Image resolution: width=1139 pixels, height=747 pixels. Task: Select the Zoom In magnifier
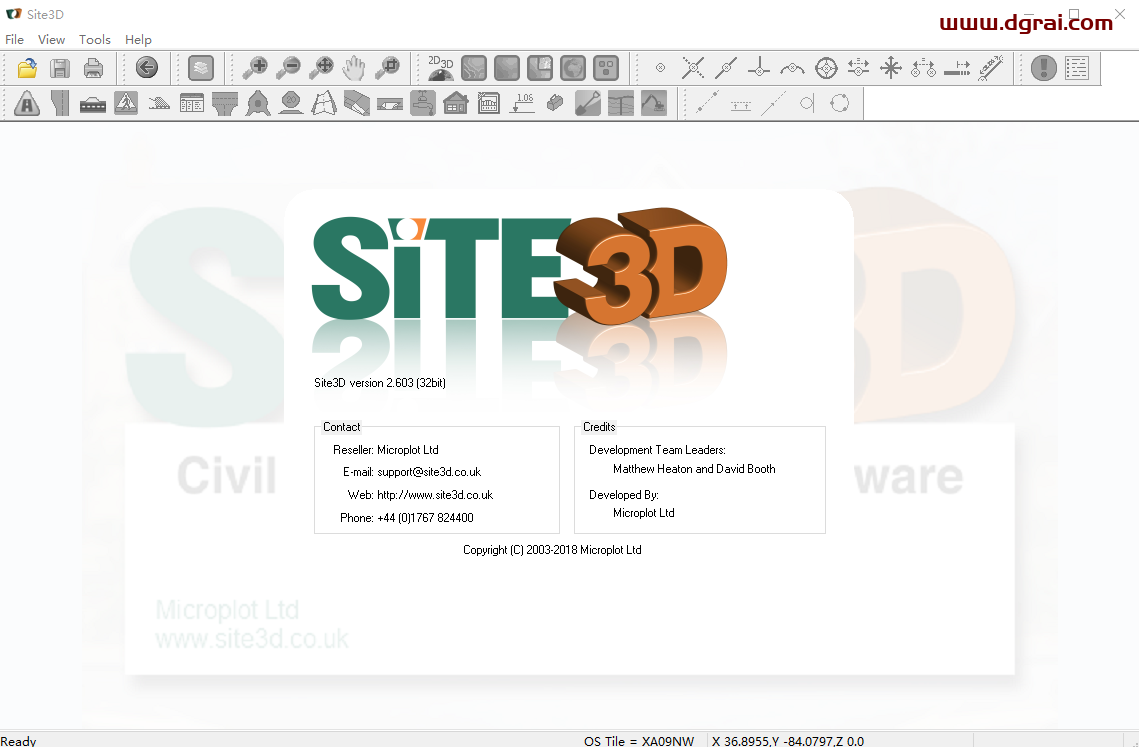tap(255, 68)
